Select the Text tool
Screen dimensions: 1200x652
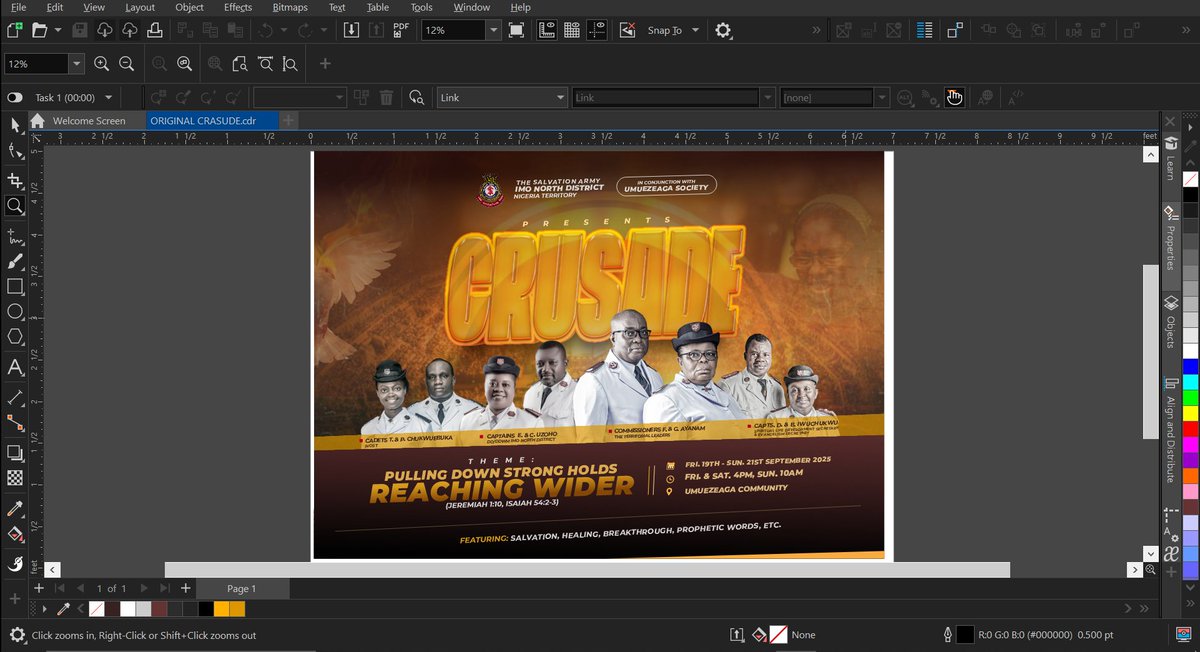tap(15, 368)
